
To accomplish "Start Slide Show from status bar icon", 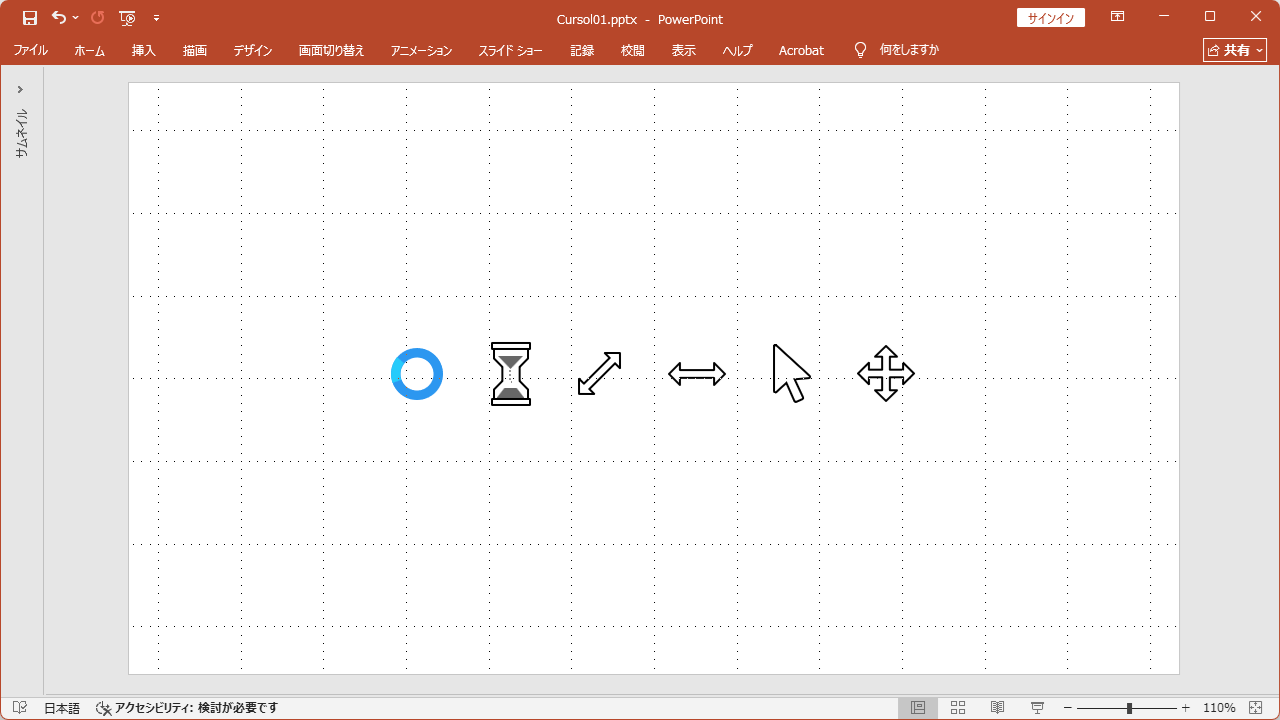I will [x=1037, y=708].
